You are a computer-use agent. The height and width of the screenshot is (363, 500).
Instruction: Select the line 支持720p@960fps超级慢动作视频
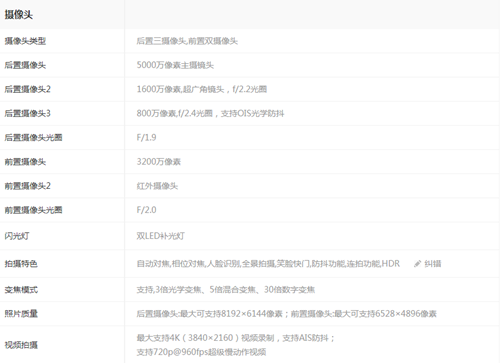click(x=201, y=352)
